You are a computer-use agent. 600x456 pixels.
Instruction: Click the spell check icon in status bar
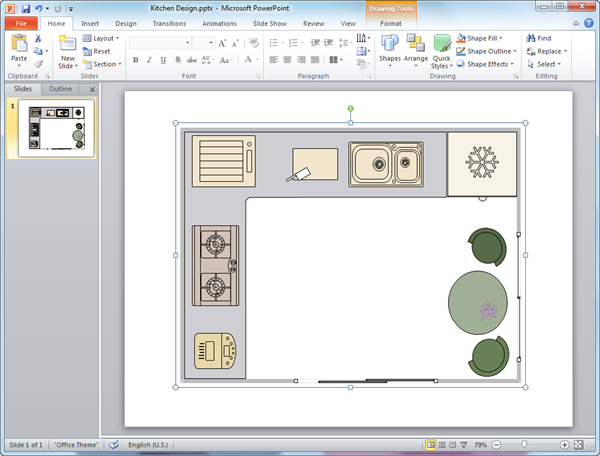tap(114, 444)
